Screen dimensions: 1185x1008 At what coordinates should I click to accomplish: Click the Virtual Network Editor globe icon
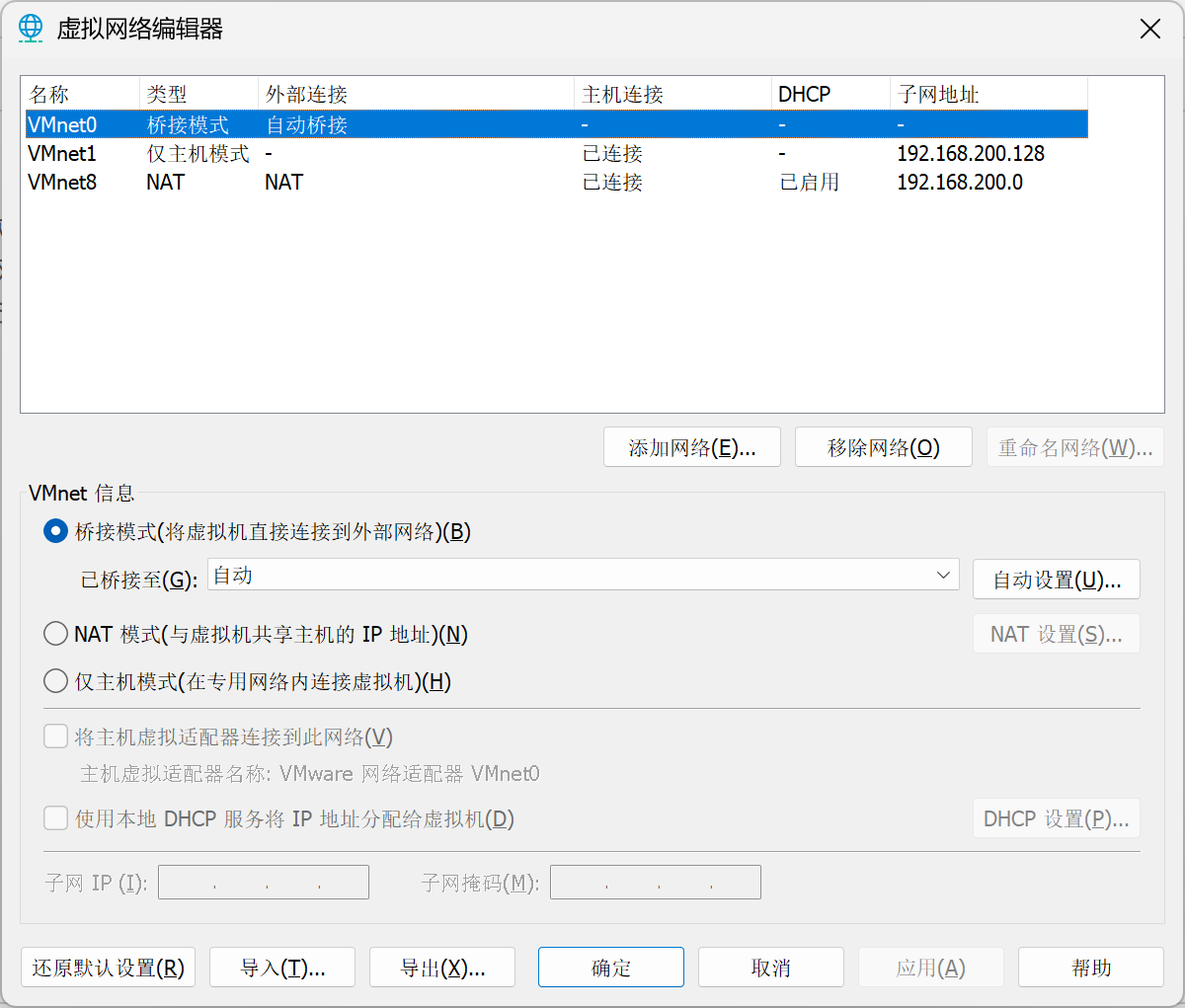click(x=32, y=29)
